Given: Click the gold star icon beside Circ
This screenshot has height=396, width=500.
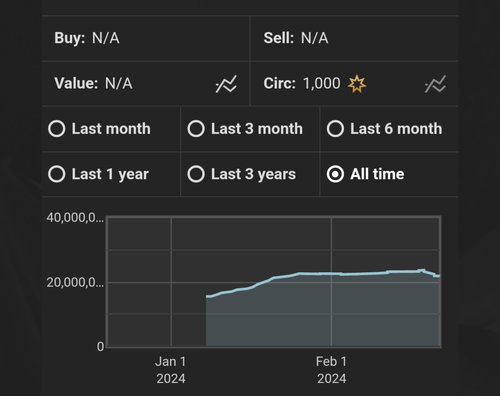Looking at the screenshot, I should [357, 84].
